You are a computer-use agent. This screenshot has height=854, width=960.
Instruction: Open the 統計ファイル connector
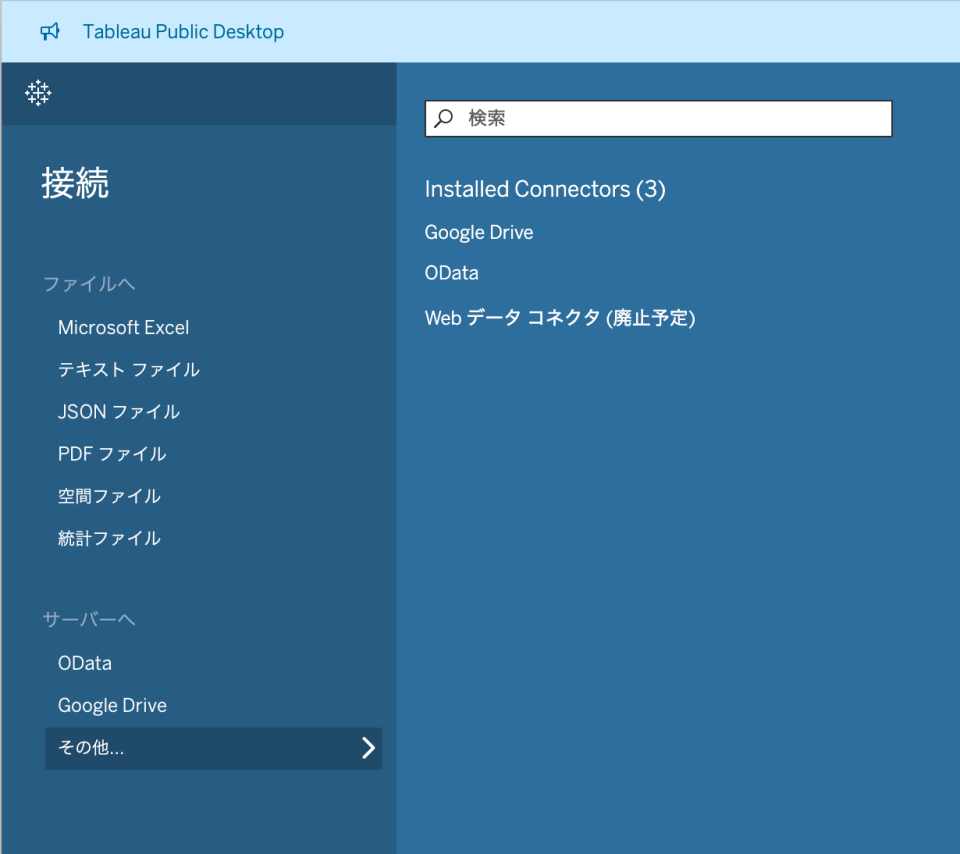(x=108, y=538)
